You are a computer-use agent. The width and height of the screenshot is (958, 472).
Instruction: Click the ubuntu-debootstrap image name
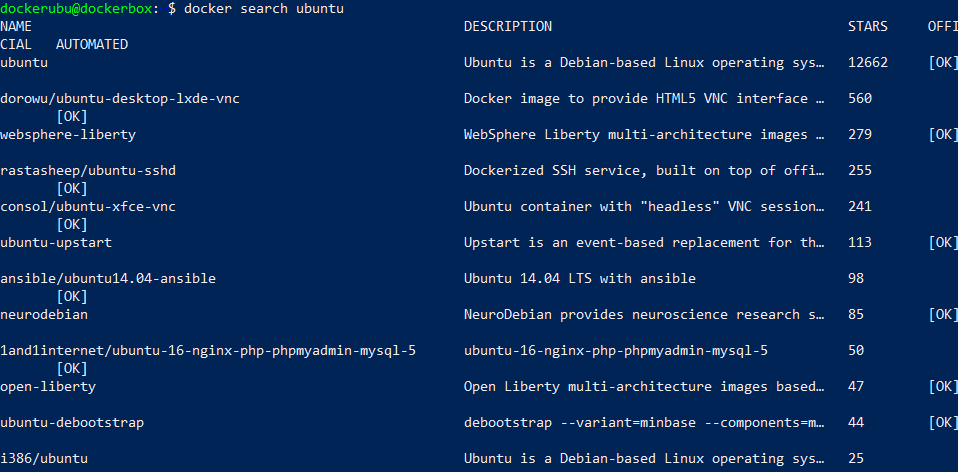click(72, 423)
